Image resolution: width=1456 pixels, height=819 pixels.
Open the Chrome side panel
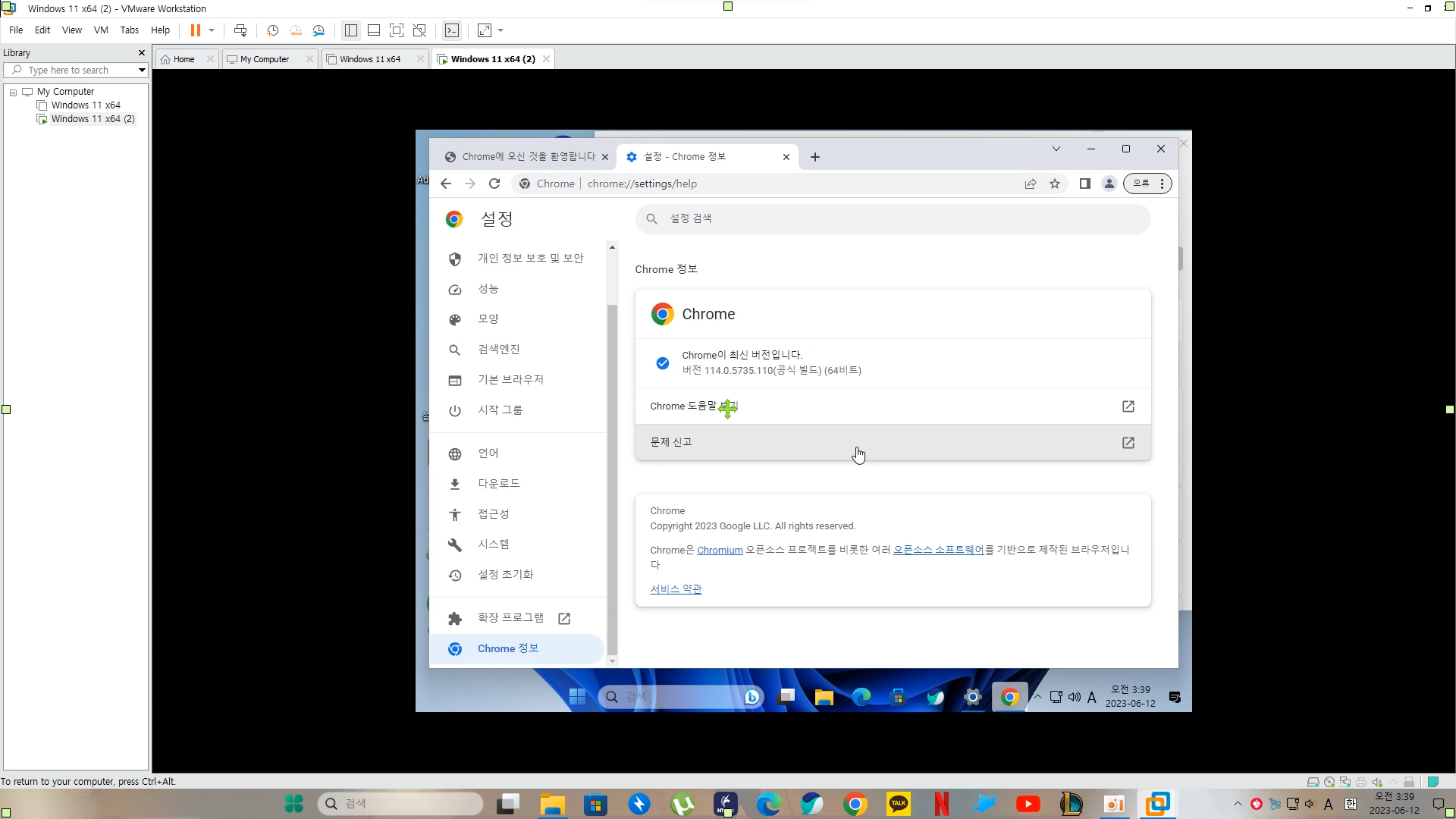tap(1085, 184)
